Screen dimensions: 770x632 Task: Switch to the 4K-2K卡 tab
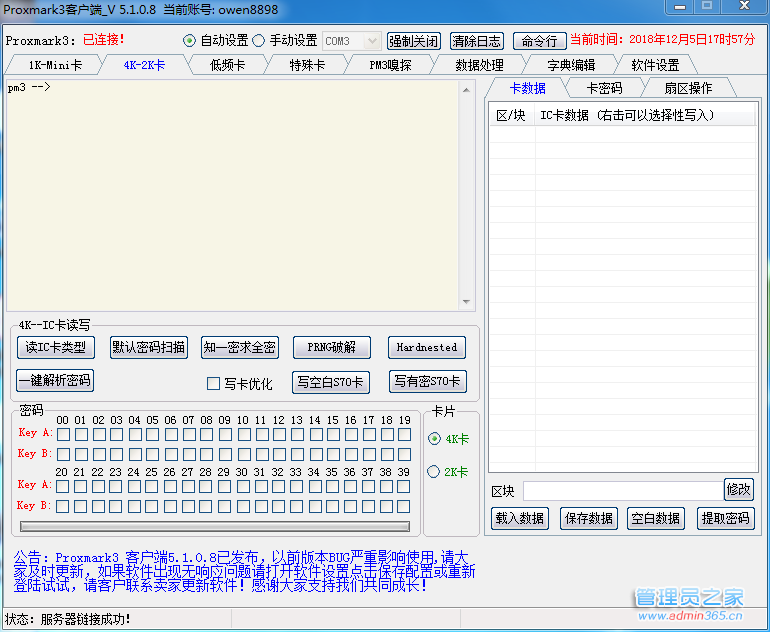point(144,65)
